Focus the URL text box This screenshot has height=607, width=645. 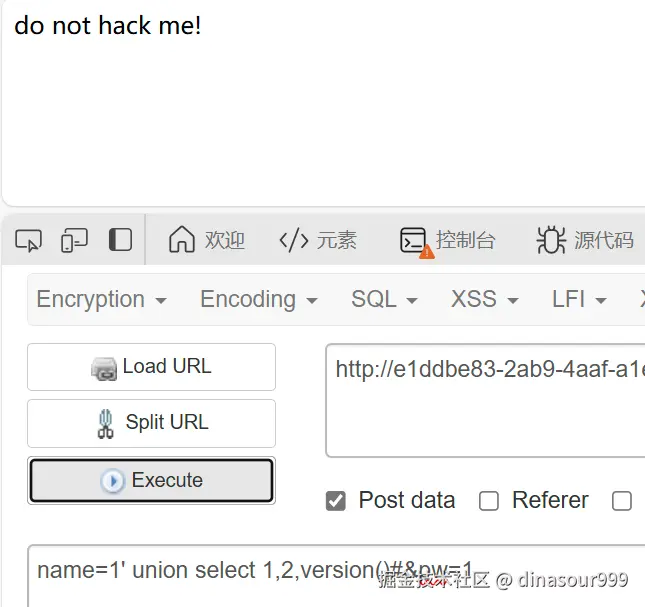coord(485,401)
